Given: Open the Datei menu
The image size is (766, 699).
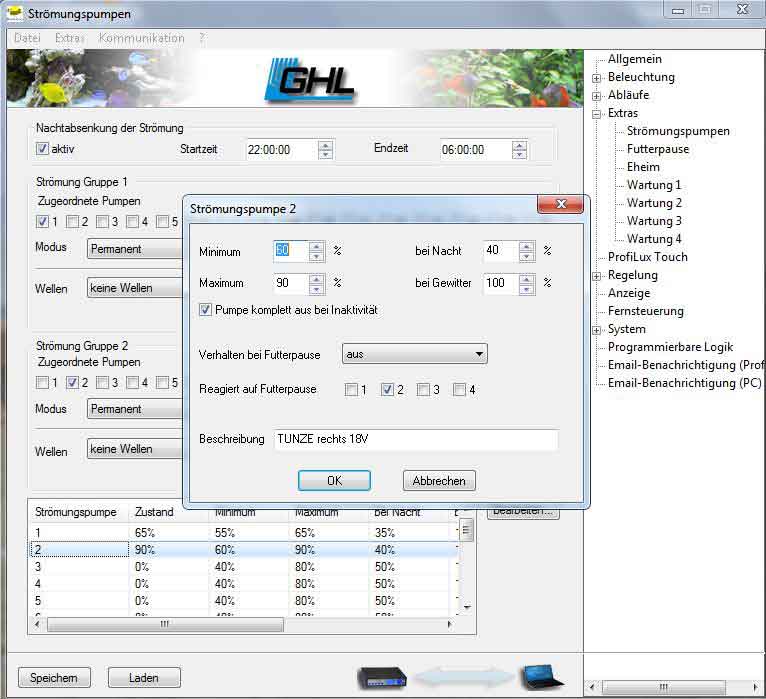Looking at the screenshot, I should click(27, 38).
